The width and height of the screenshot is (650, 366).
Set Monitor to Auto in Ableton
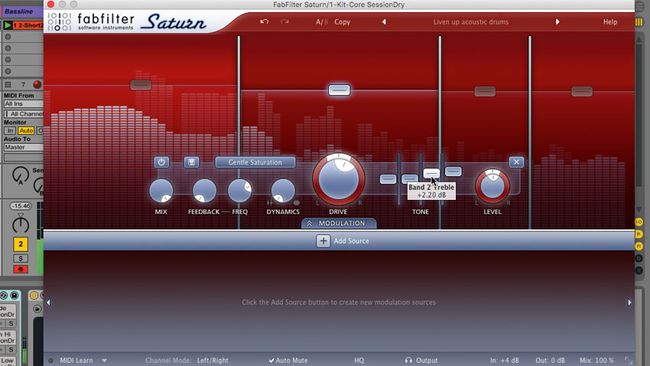[x=26, y=131]
